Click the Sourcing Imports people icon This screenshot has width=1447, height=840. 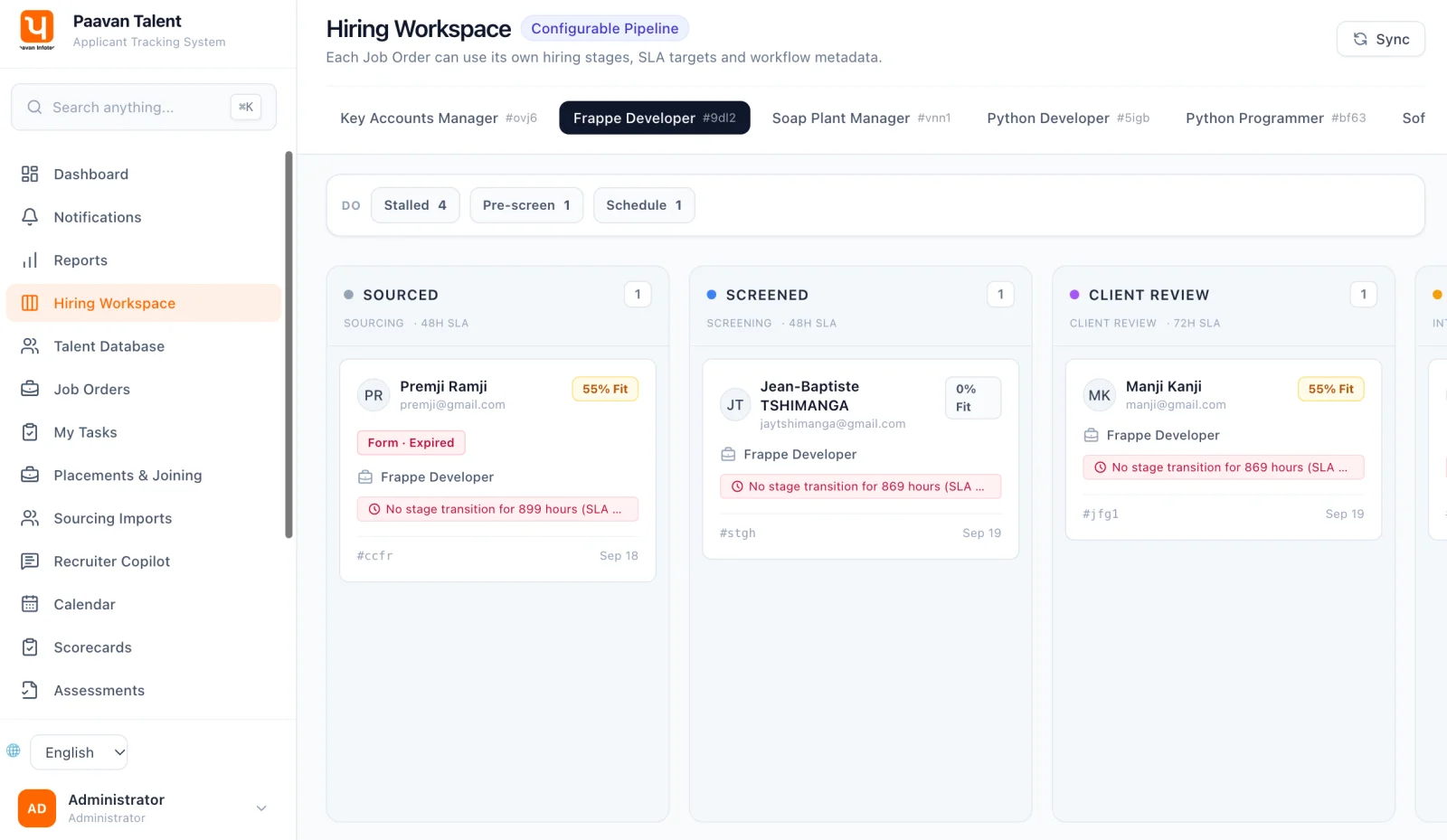click(30, 518)
